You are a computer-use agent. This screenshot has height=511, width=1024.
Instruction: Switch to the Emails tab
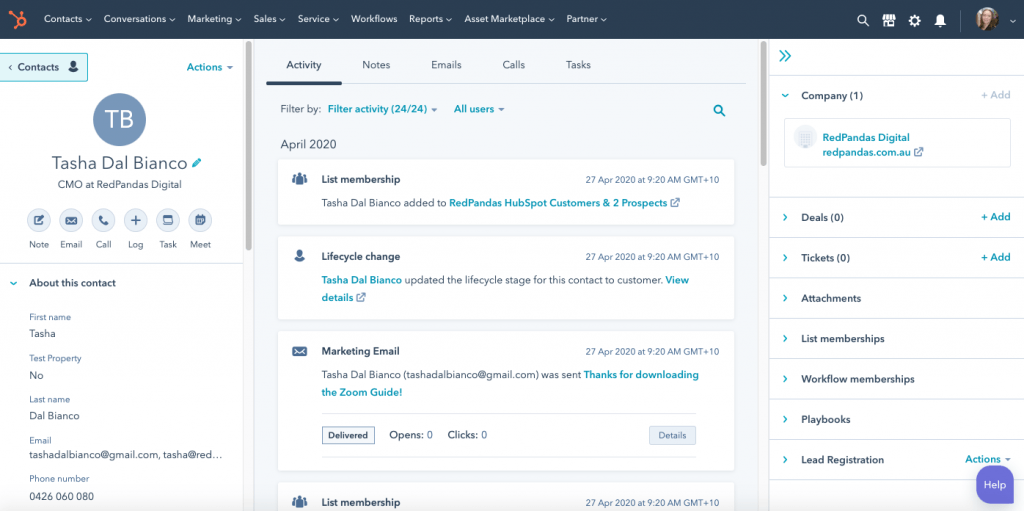coord(446,65)
